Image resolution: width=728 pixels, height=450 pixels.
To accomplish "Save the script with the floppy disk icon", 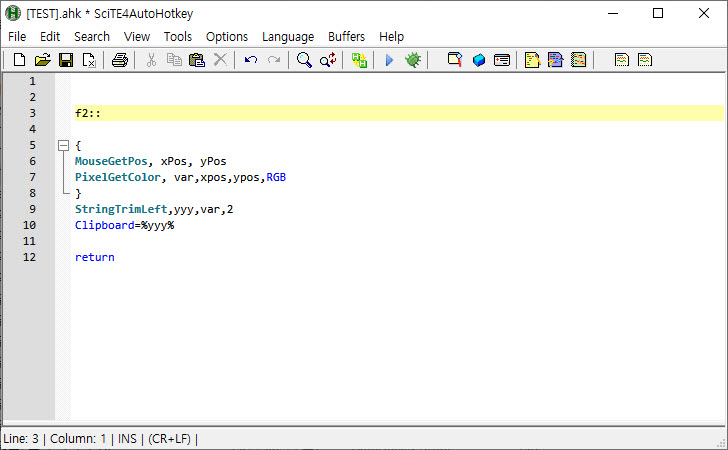I will (x=65, y=60).
